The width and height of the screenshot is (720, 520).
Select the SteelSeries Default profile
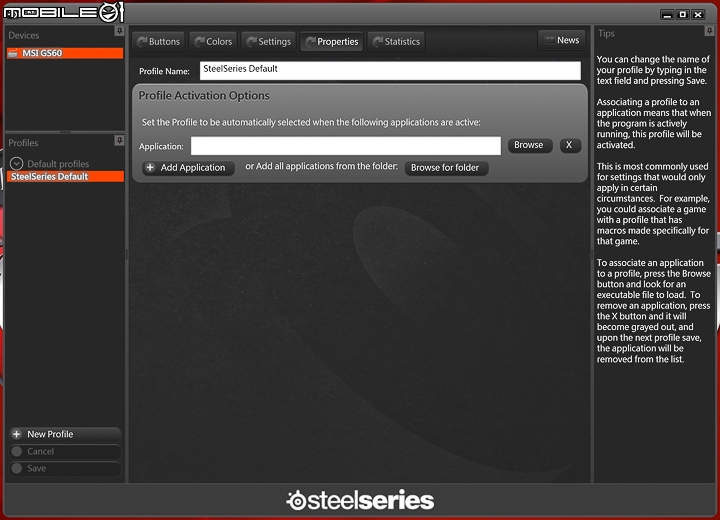coord(65,177)
